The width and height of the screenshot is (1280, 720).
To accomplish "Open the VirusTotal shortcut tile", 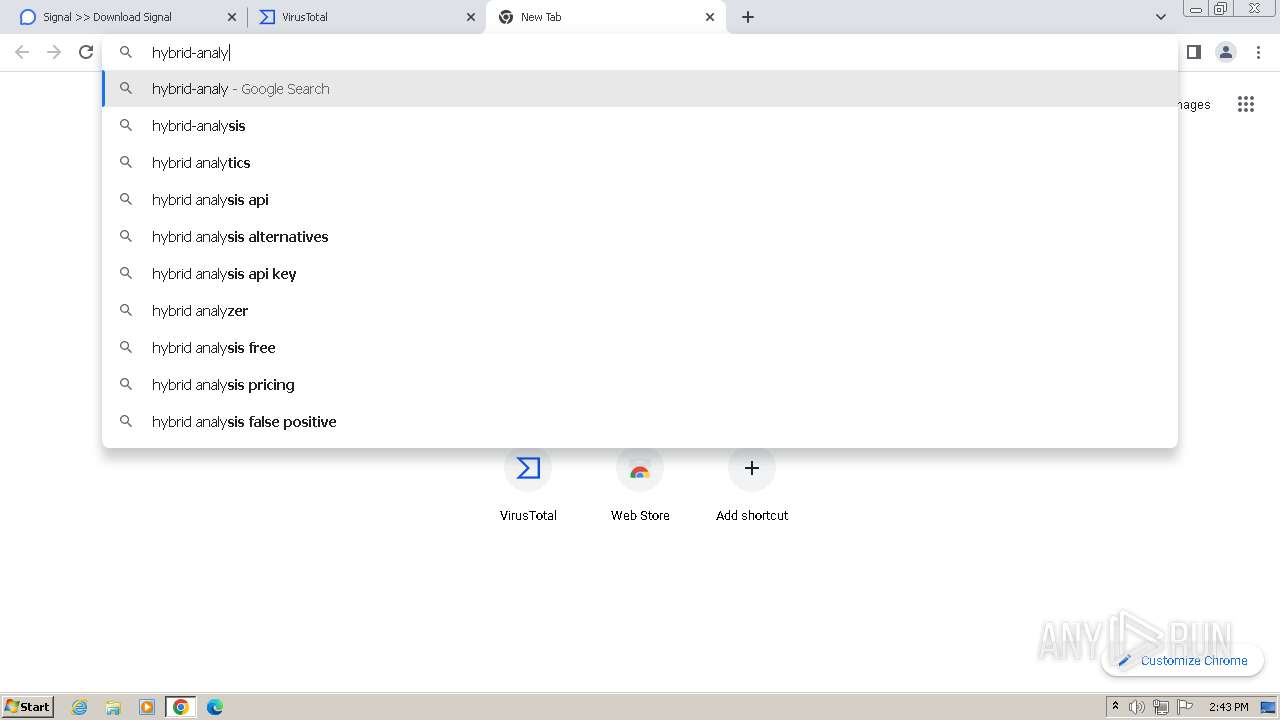I will 528,484.
